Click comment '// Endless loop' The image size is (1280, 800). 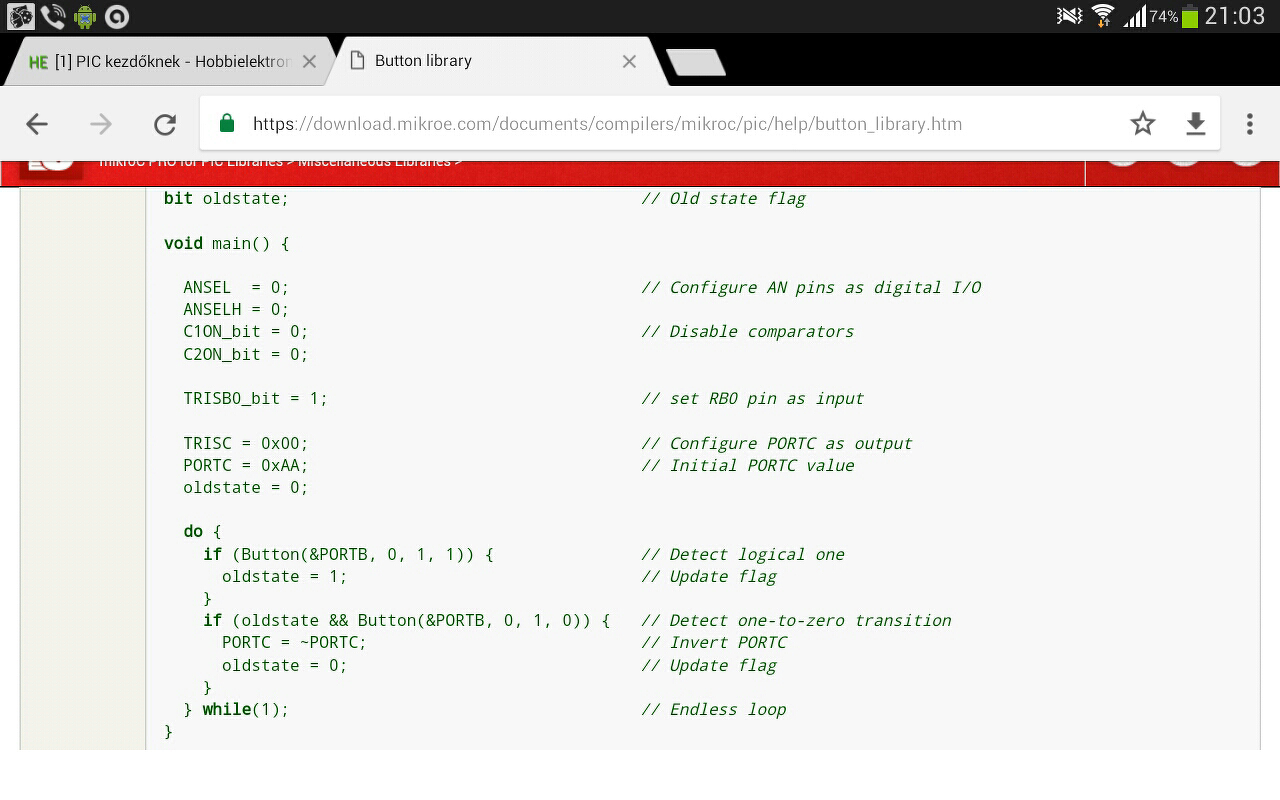pos(714,709)
